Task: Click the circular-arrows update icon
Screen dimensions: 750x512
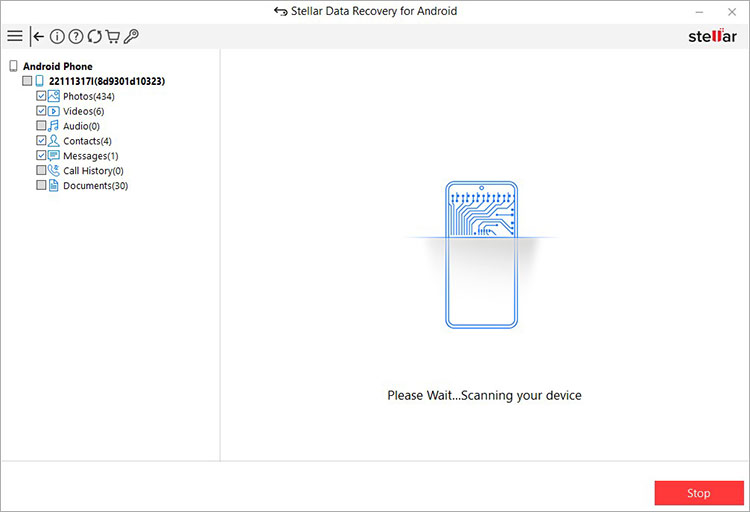Action: click(94, 37)
